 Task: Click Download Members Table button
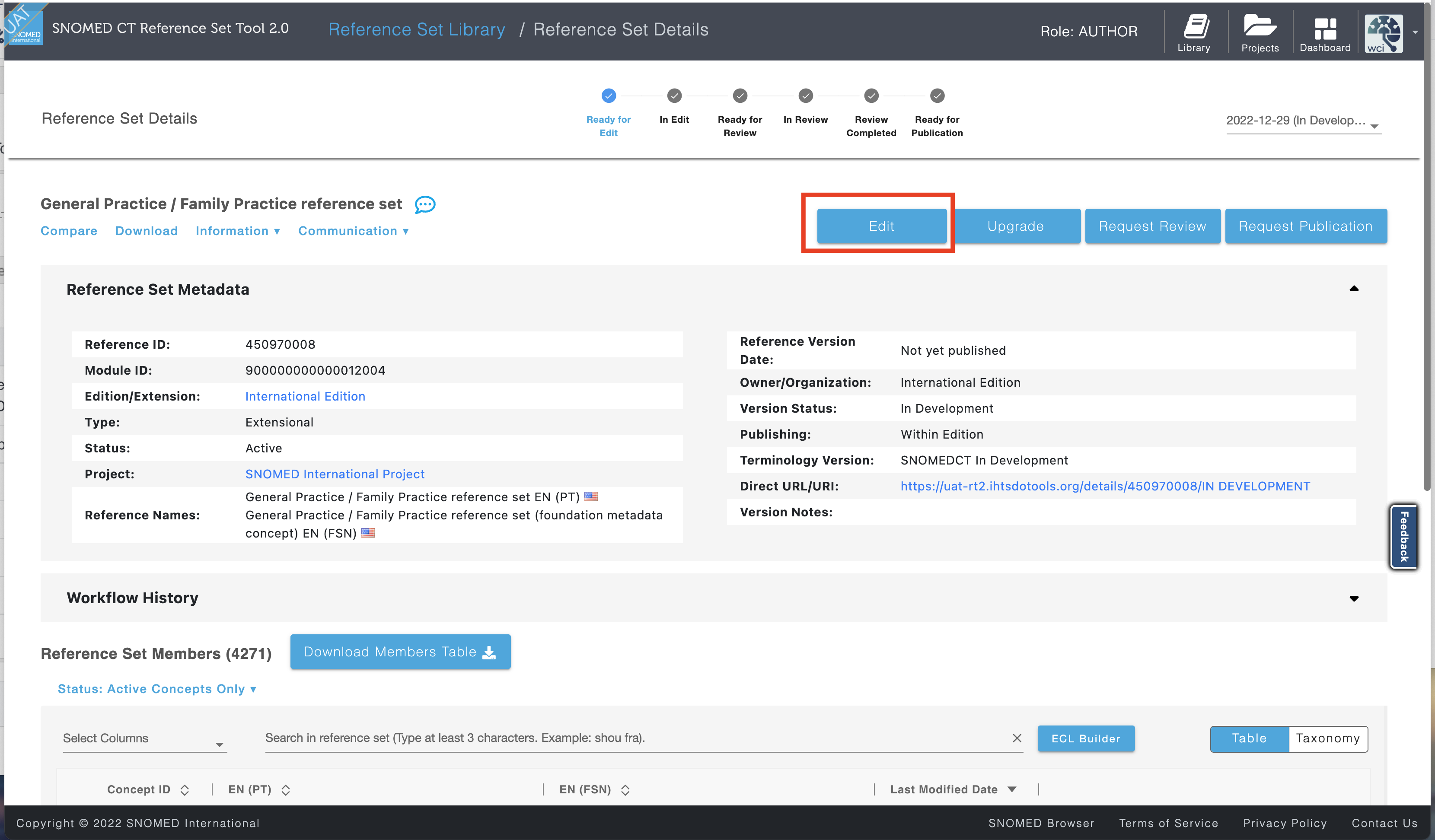(400, 652)
